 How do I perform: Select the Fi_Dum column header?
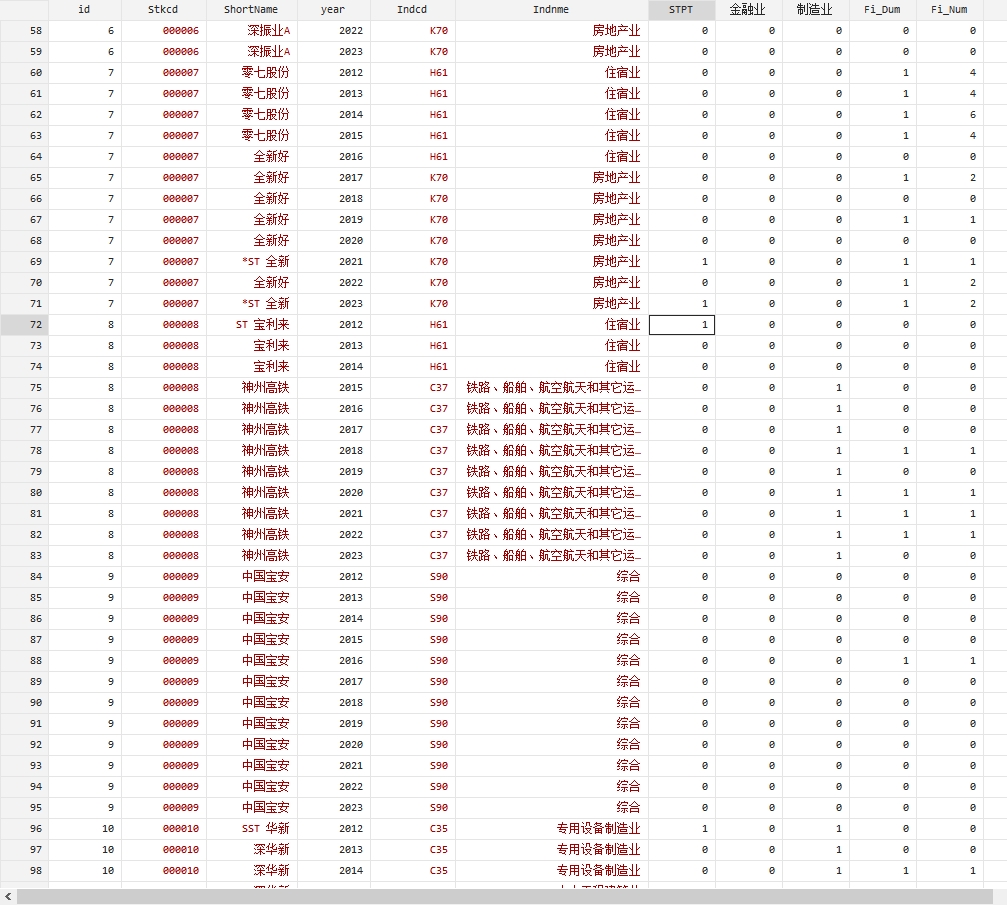tap(882, 10)
